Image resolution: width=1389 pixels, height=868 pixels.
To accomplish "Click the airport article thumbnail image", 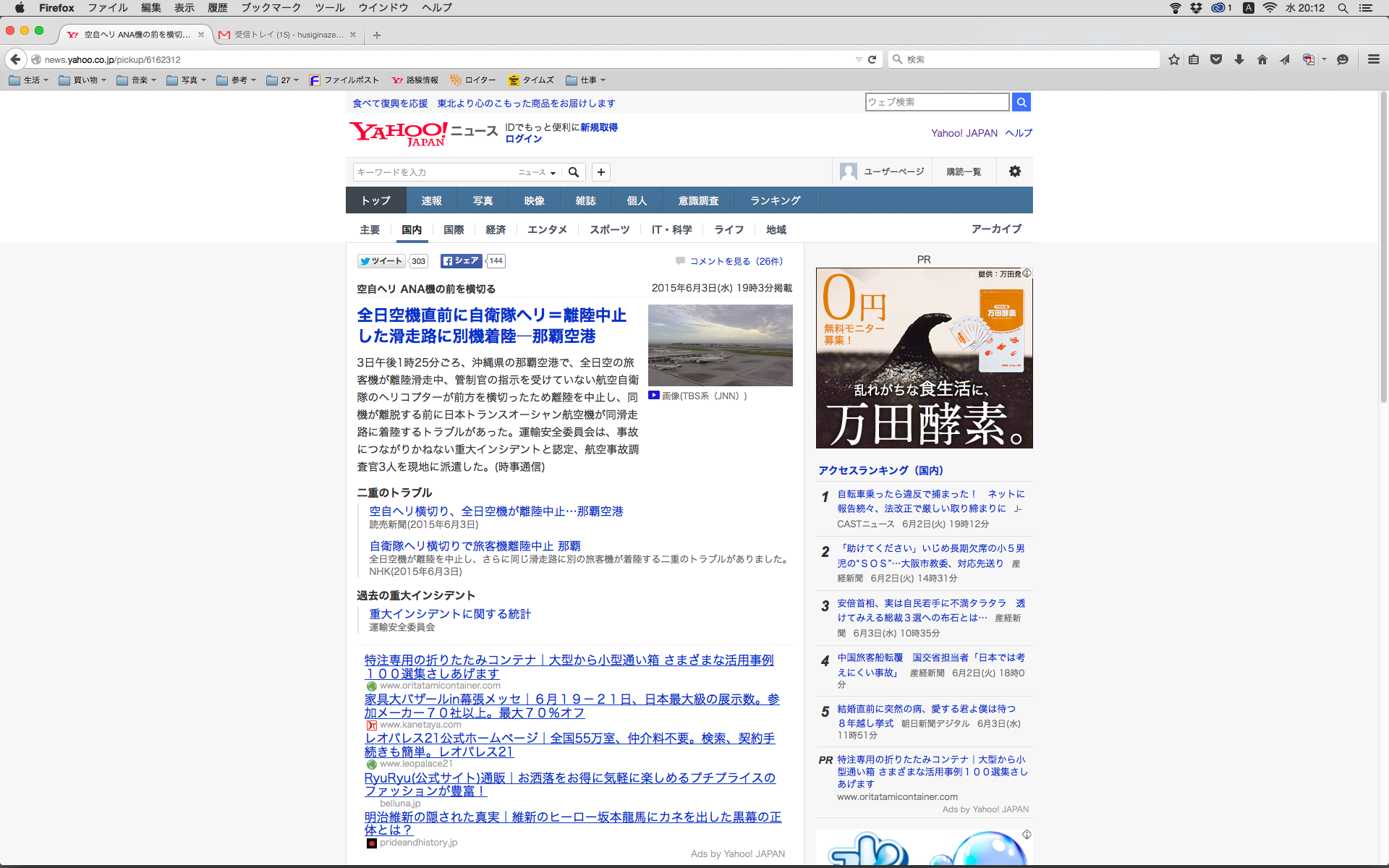I will click(720, 345).
